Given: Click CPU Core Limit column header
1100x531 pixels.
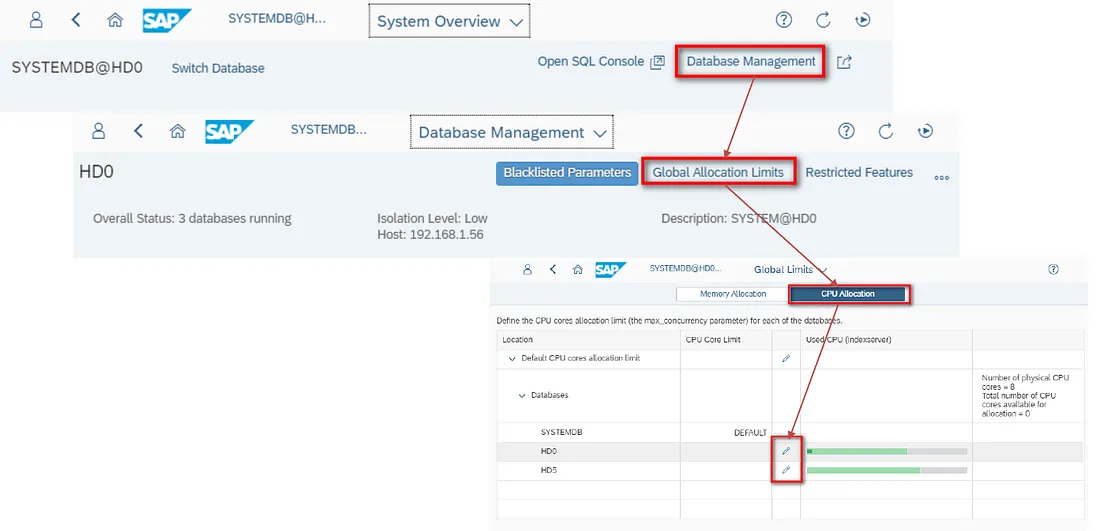Looking at the screenshot, I should (713, 340).
